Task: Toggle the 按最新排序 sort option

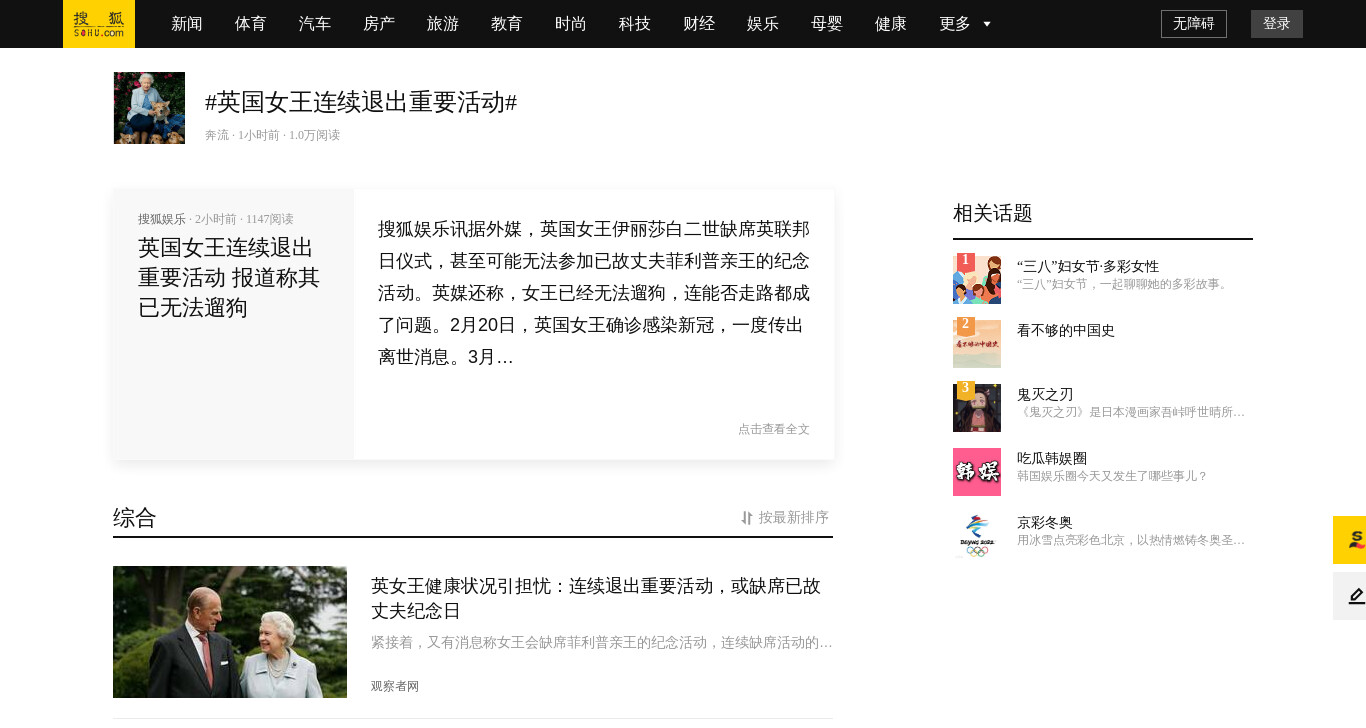Action: pyautogui.click(x=785, y=518)
